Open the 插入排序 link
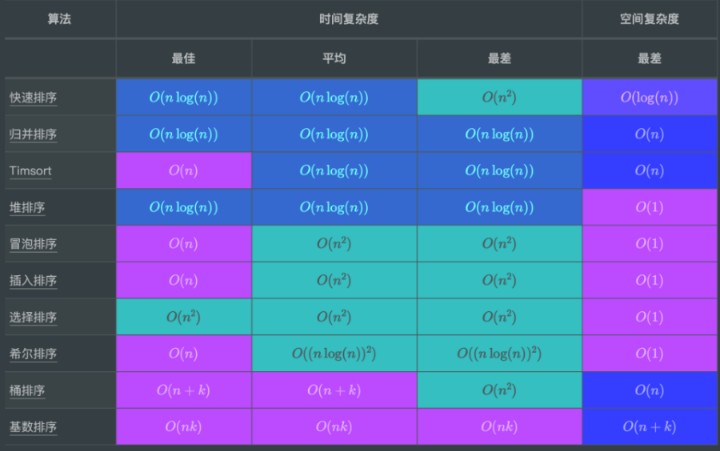 33,281
